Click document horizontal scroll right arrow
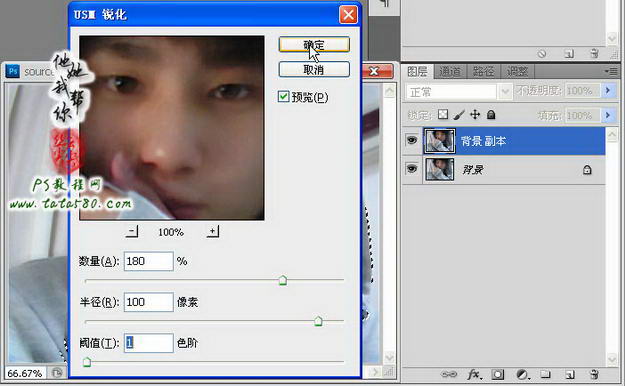This screenshot has width=625, height=386. [374, 372]
